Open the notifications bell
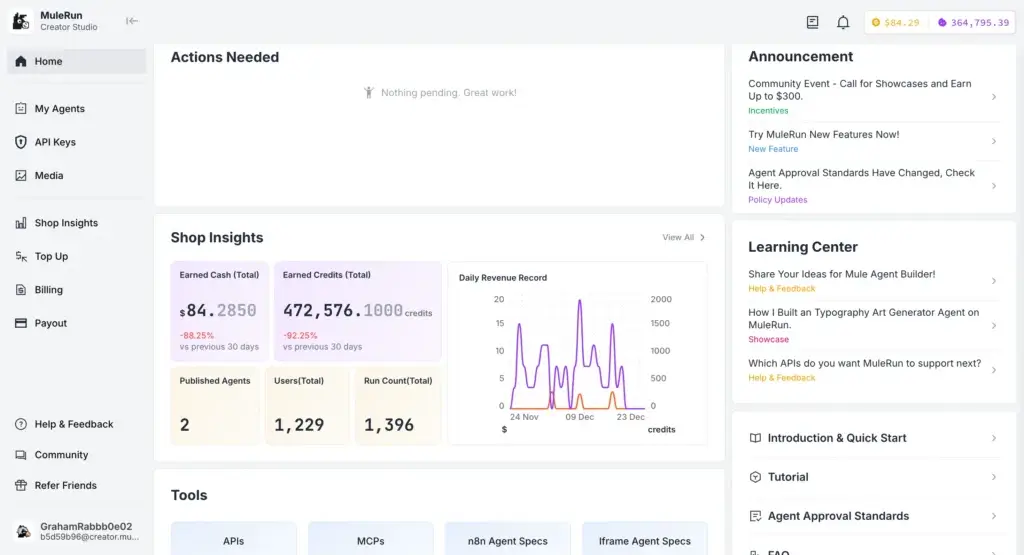The image size is (1024, 555). [x=843, y=22]
